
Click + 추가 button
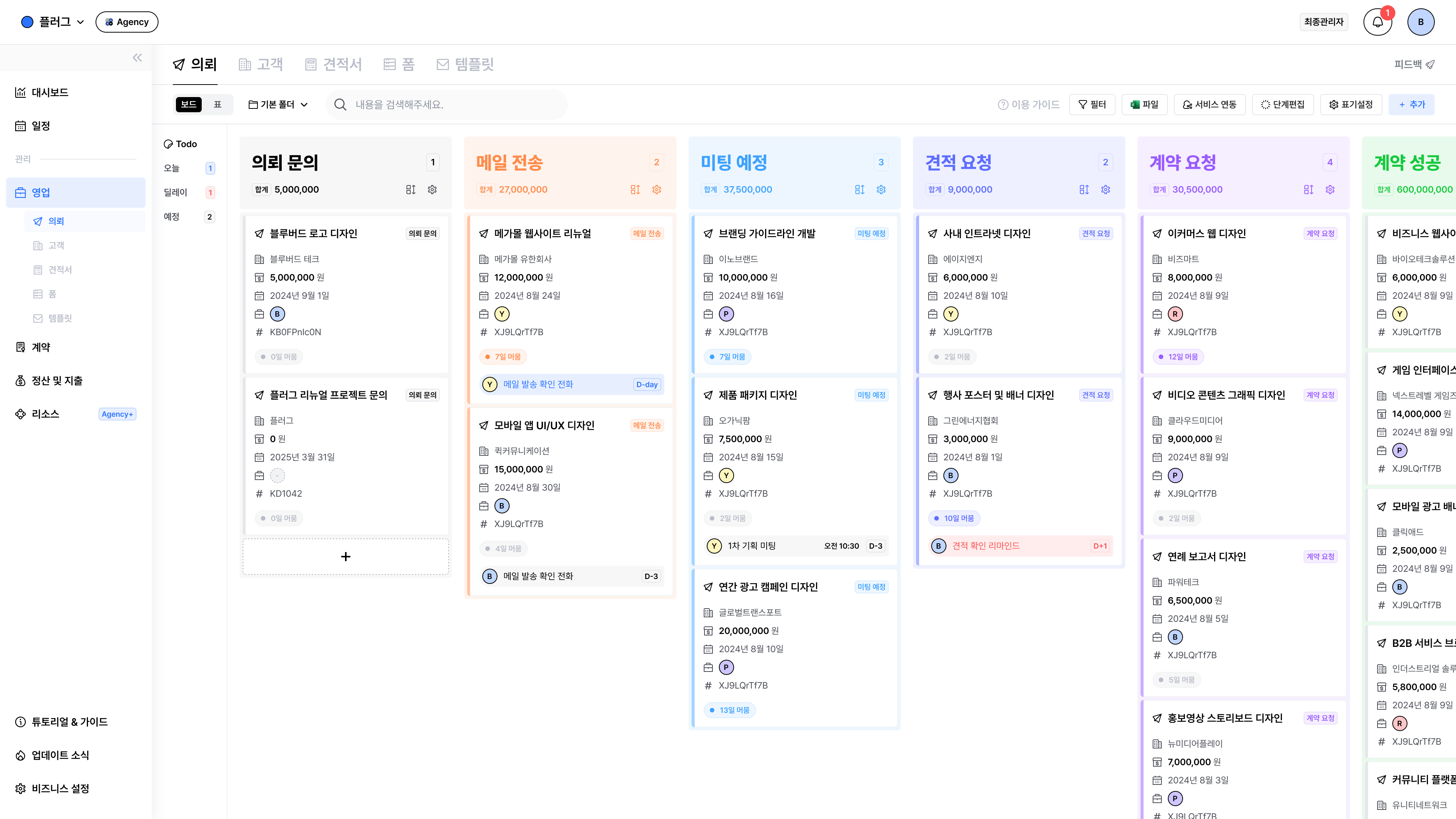[x=1411, y=105]
